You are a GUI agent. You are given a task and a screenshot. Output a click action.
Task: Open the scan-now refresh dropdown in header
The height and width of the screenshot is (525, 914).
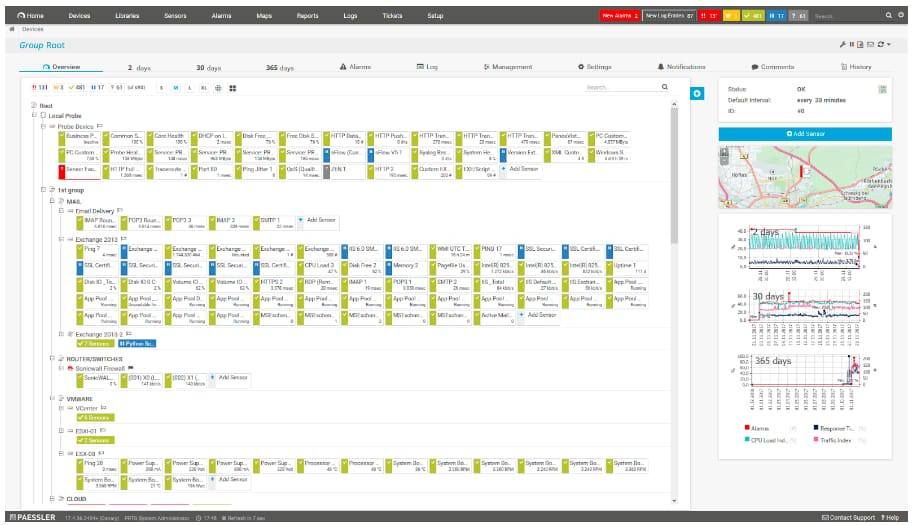click(884, 44)
